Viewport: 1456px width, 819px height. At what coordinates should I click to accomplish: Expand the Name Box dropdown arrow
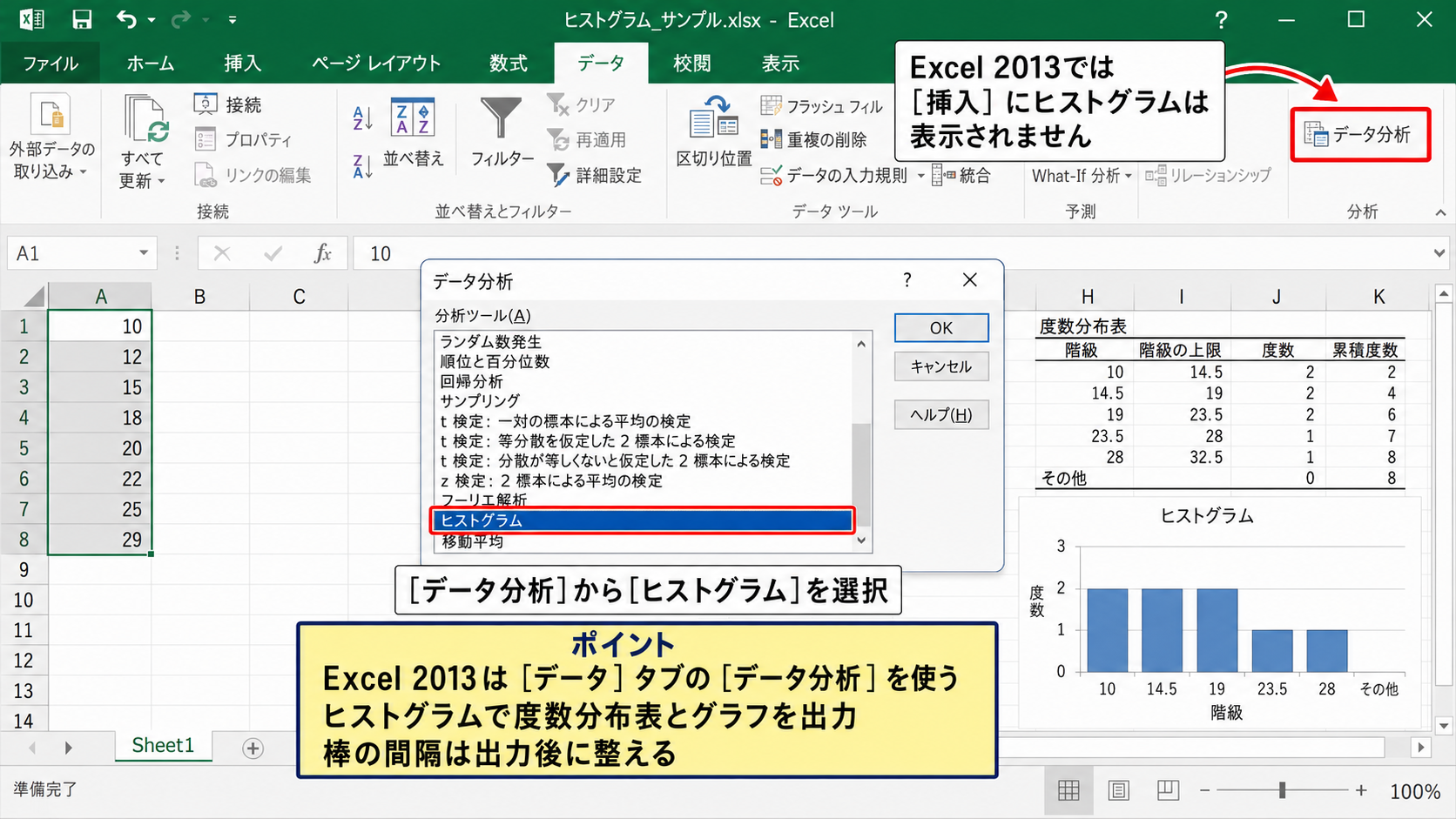coord(144,253)
